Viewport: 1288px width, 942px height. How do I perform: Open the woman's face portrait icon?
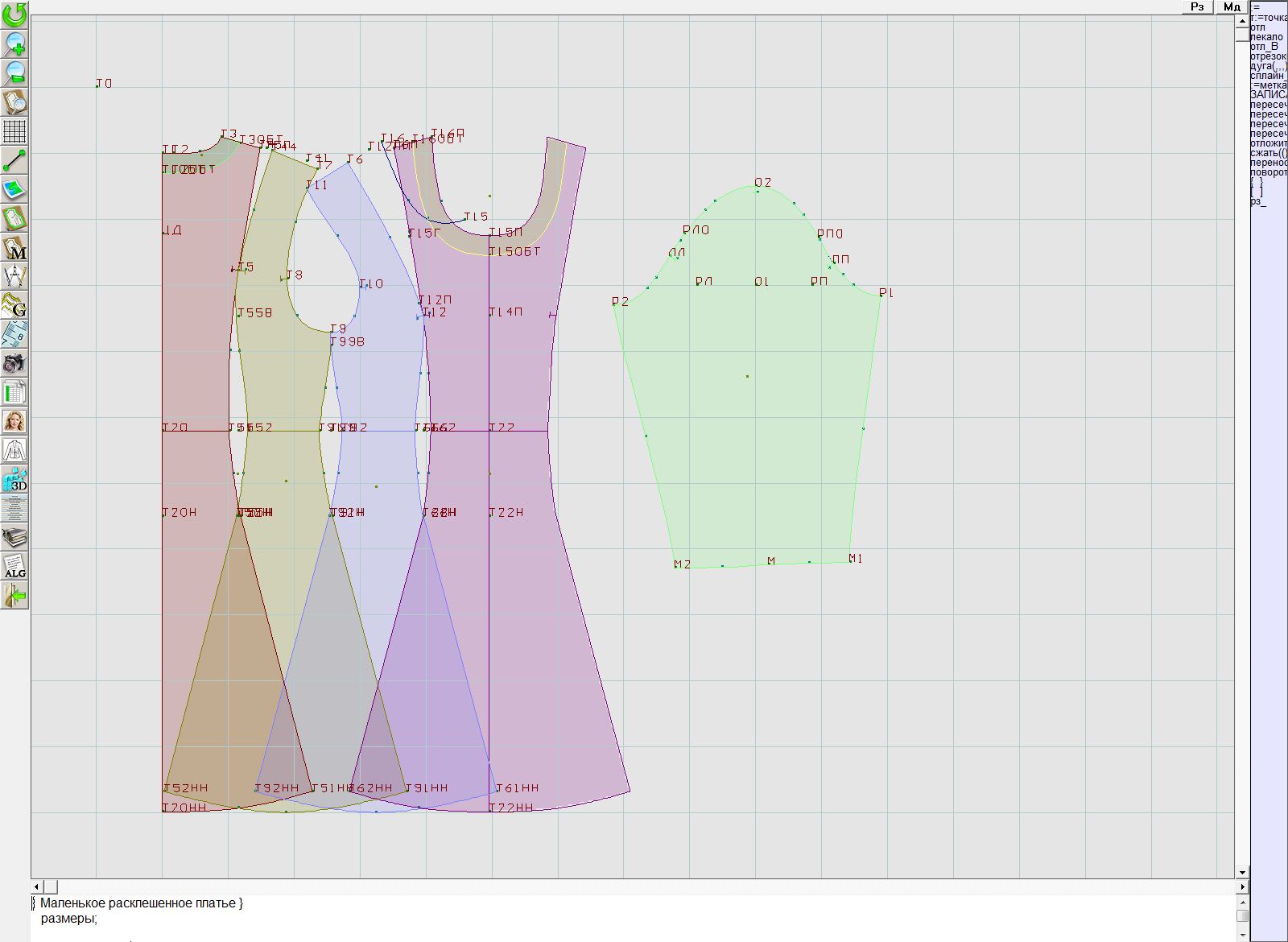[x=14, y=421]
